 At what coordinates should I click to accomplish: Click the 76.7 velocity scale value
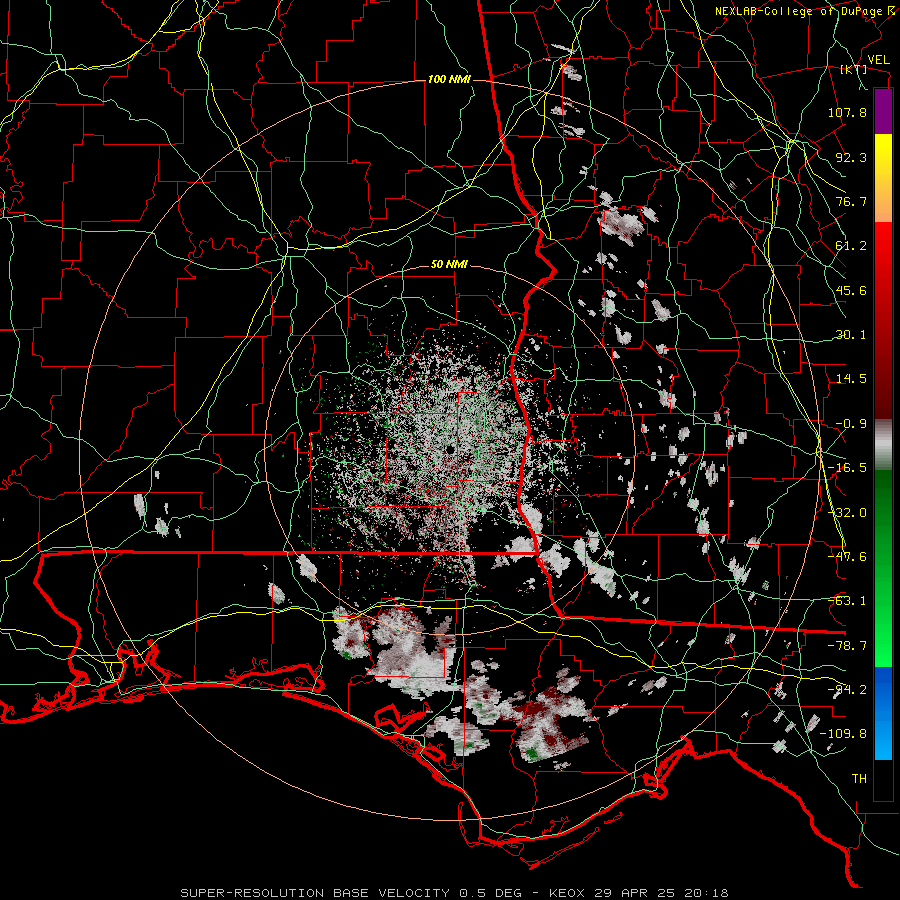click(x=851, y=201)
